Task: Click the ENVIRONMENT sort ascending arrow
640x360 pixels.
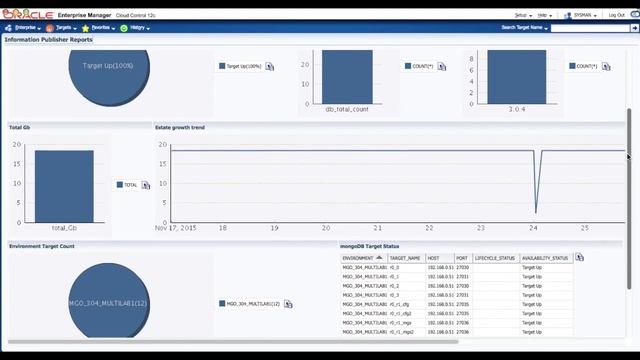Action: (x=379, y=257)
